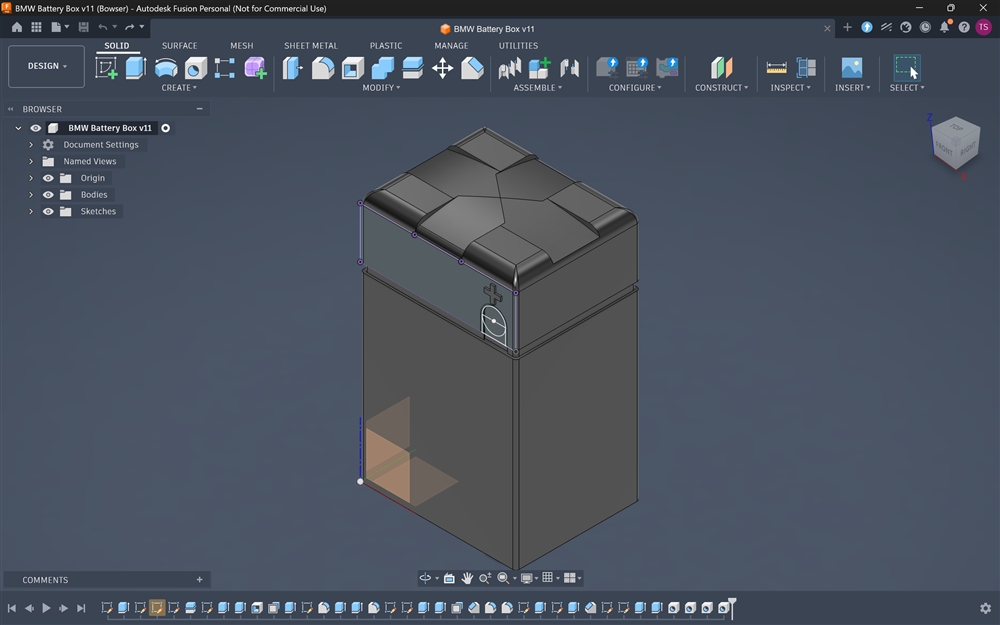Image resolution: width=1000 pixels, height=625 pixels.
Task: Open the Modify dropdown menu
Action: tap(381, 87)
